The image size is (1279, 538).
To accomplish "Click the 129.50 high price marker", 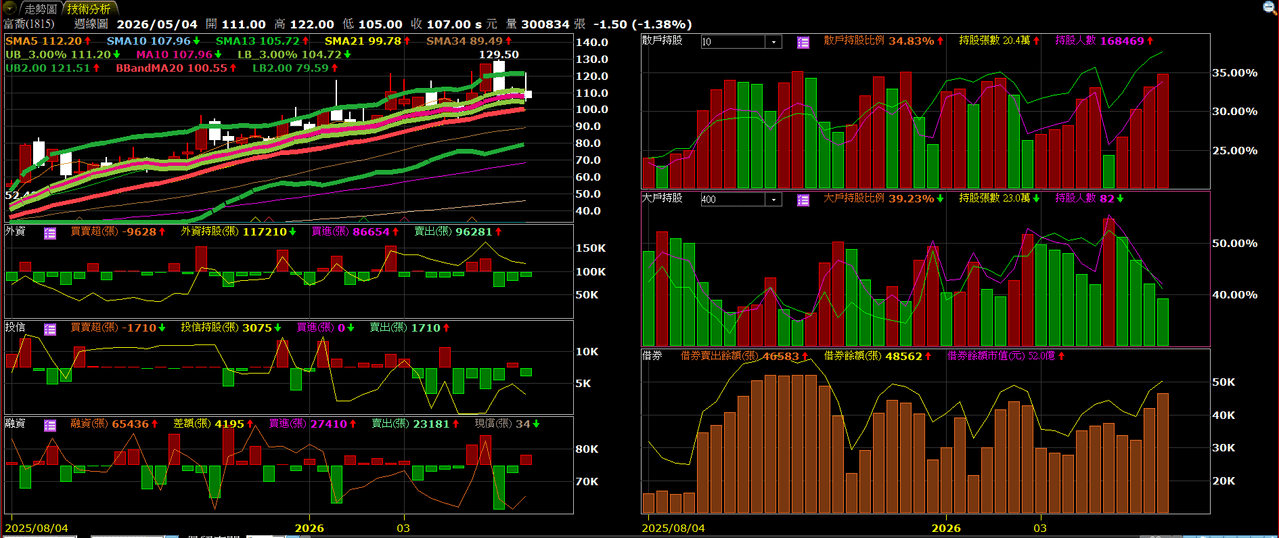I will (499, 55).
